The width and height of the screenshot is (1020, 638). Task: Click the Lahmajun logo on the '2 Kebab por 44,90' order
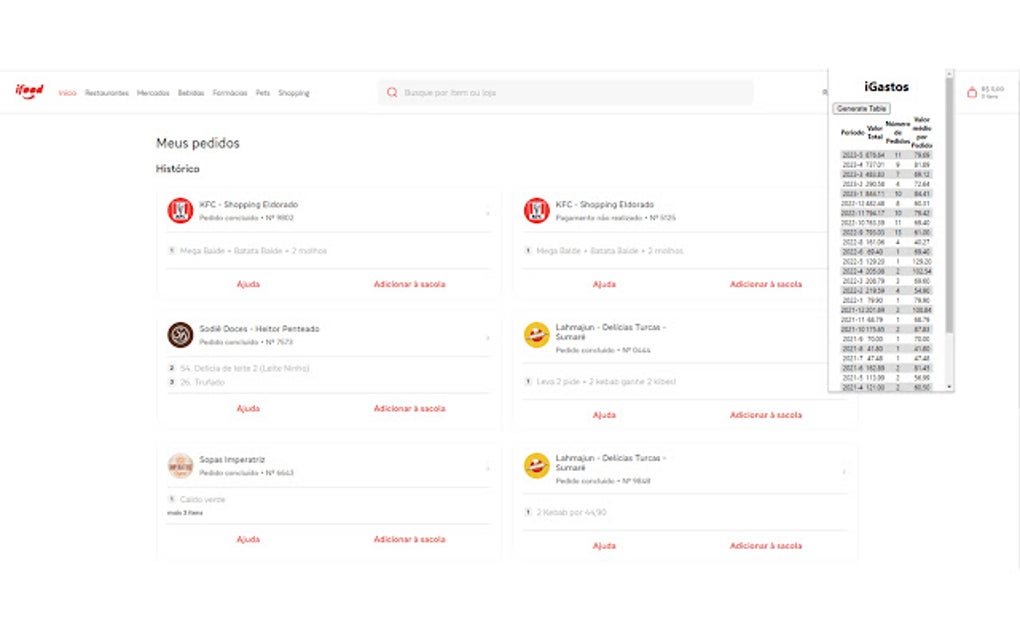click(x=537, y=466)
